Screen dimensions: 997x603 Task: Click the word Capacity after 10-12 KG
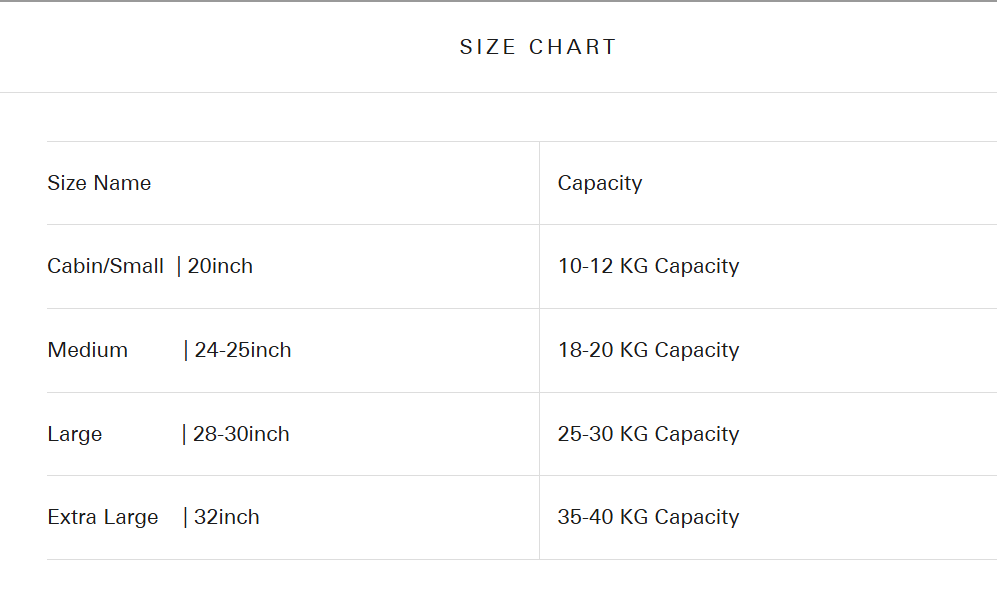coord(697,266)
